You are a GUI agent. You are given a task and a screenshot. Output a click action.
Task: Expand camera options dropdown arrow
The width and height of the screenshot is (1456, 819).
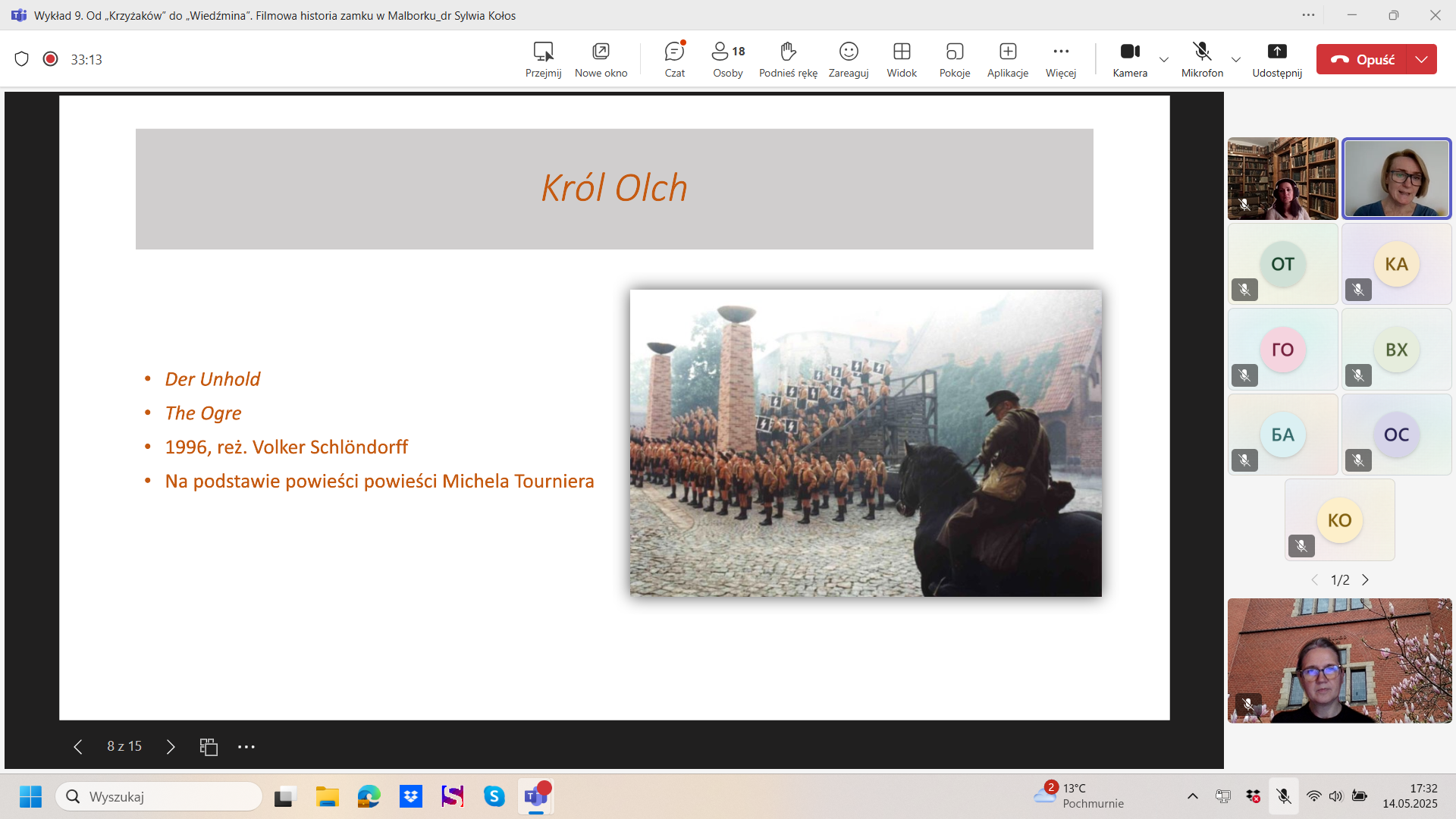[1163, 59]
